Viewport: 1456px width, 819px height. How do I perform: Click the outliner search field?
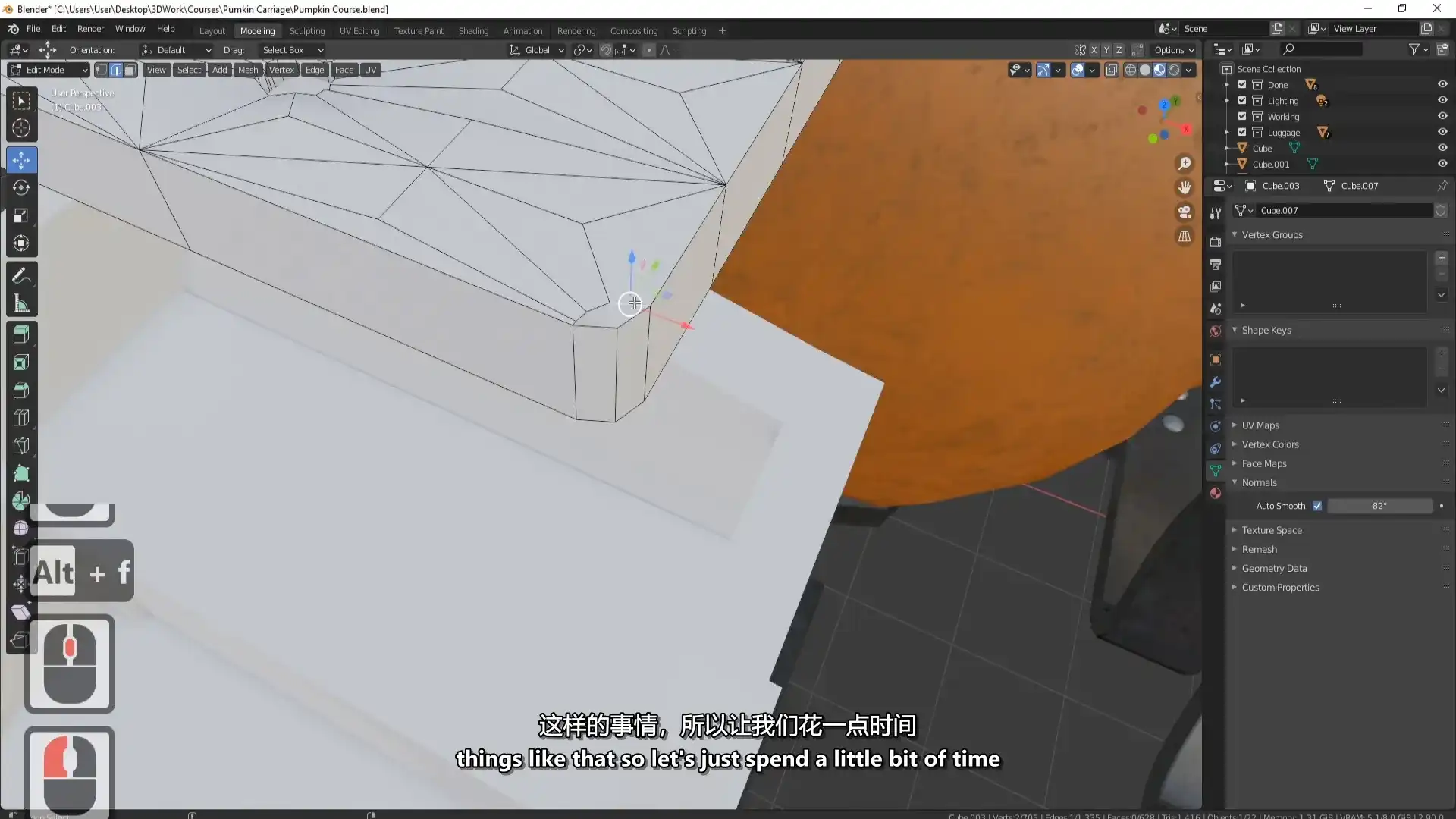tap(1319, 48)
